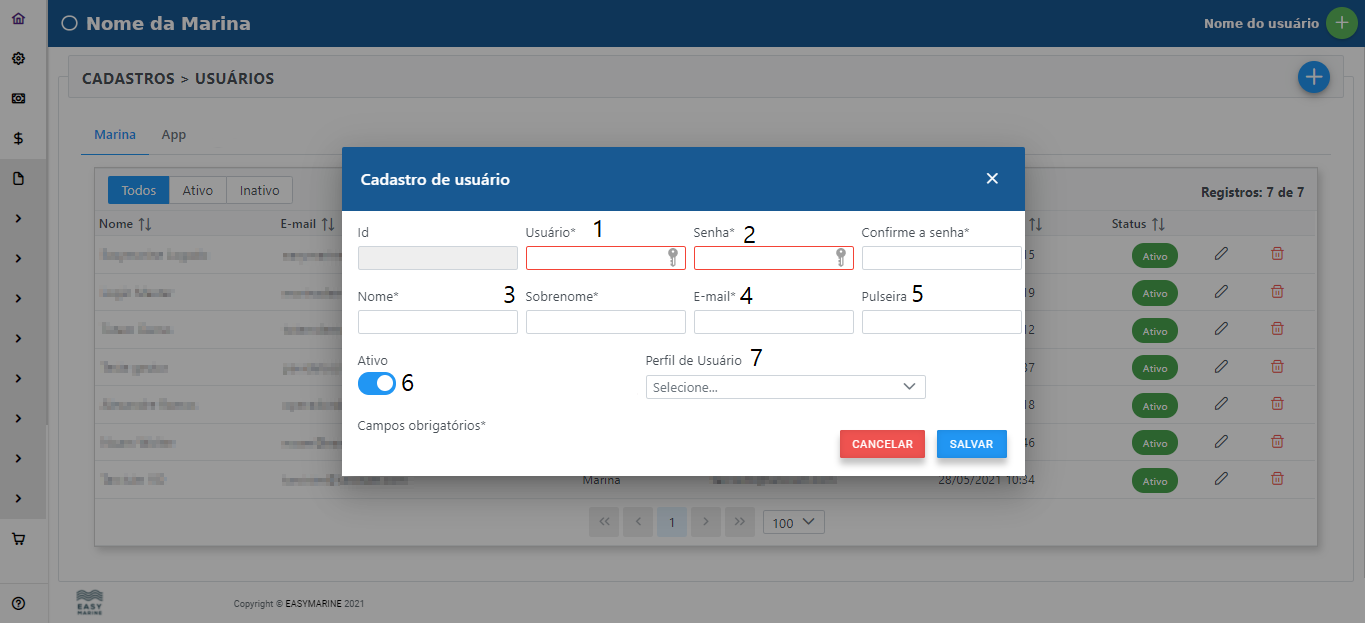
Task: Click the shopping cart sidebar icon
Action: 18,539
